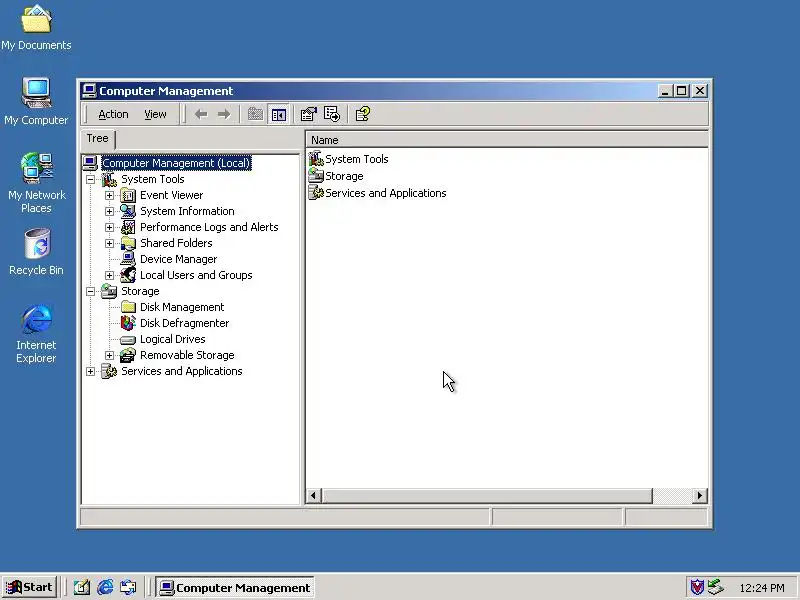
Task: Click the Logical Drives icon in tree
Action: 128,340
